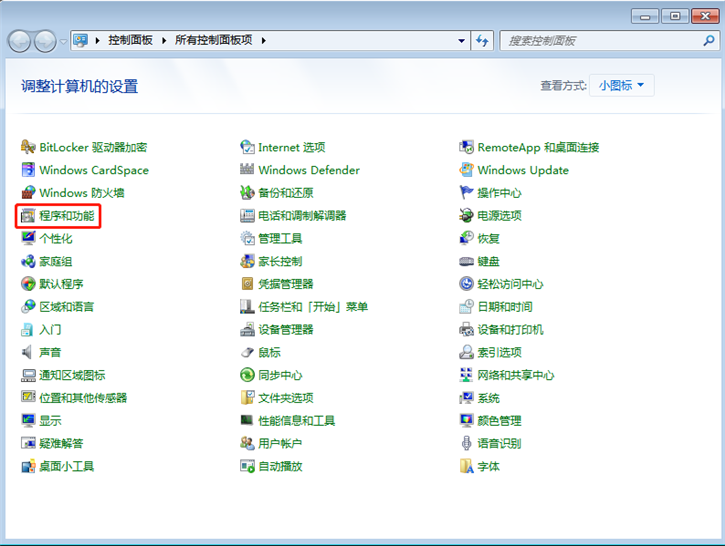Viewport: 725px width, 546px height.
Task: Click the 用户帐户 icon
Action: [248, 443]
